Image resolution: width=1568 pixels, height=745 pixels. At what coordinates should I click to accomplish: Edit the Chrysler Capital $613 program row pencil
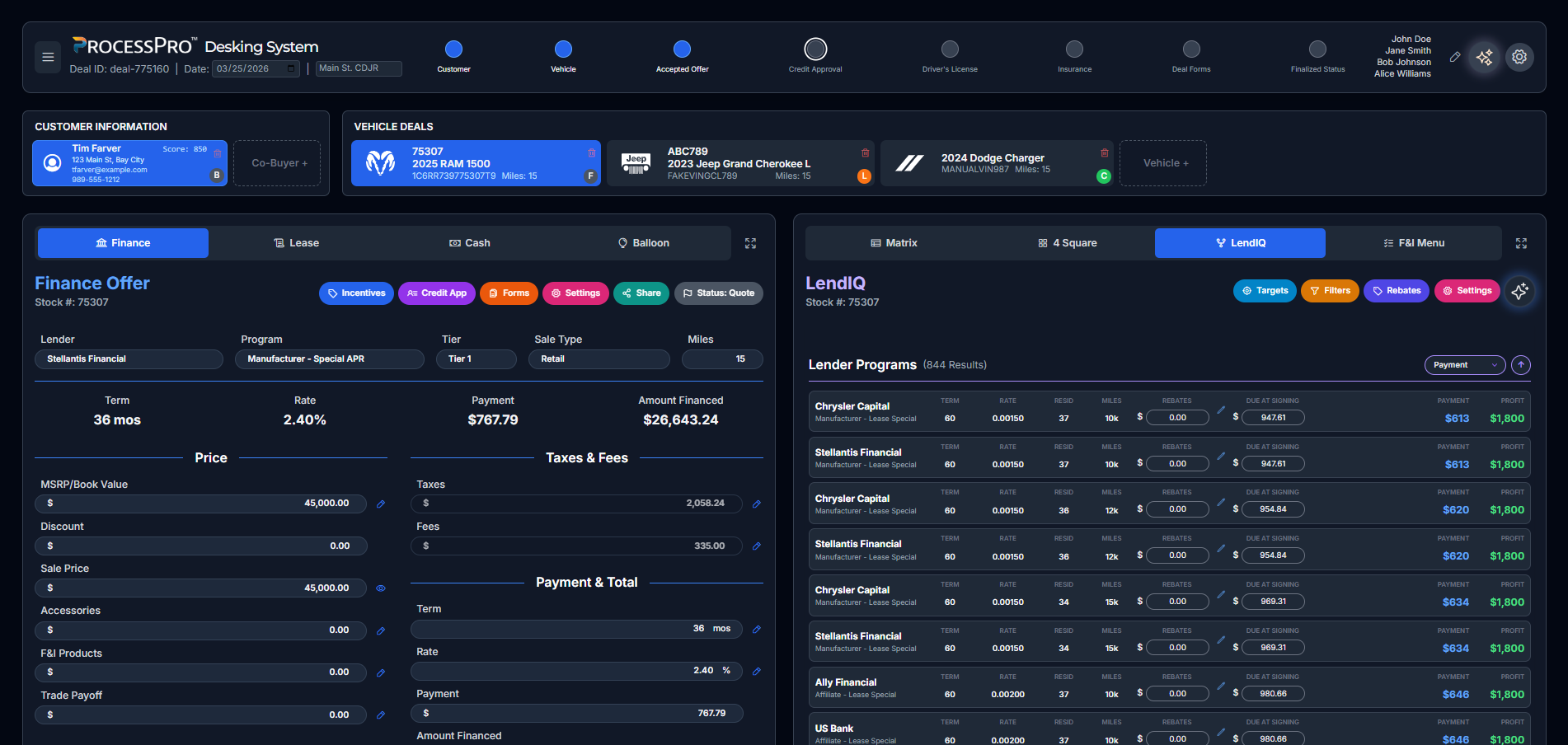point(1221,410)
